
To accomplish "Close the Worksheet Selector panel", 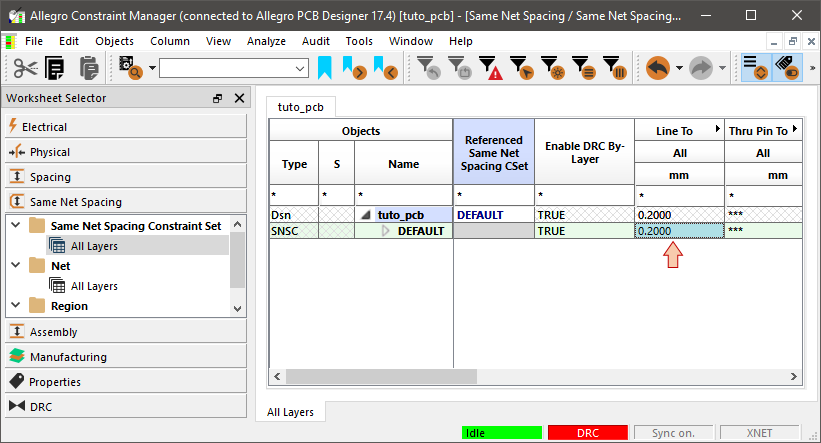I will [239, 98].
